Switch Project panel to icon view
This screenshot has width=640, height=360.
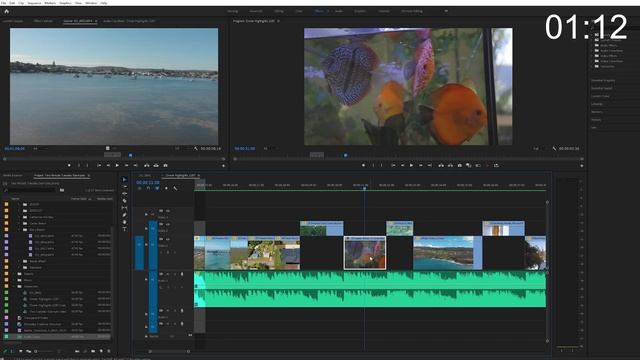[x=21, y=351]
